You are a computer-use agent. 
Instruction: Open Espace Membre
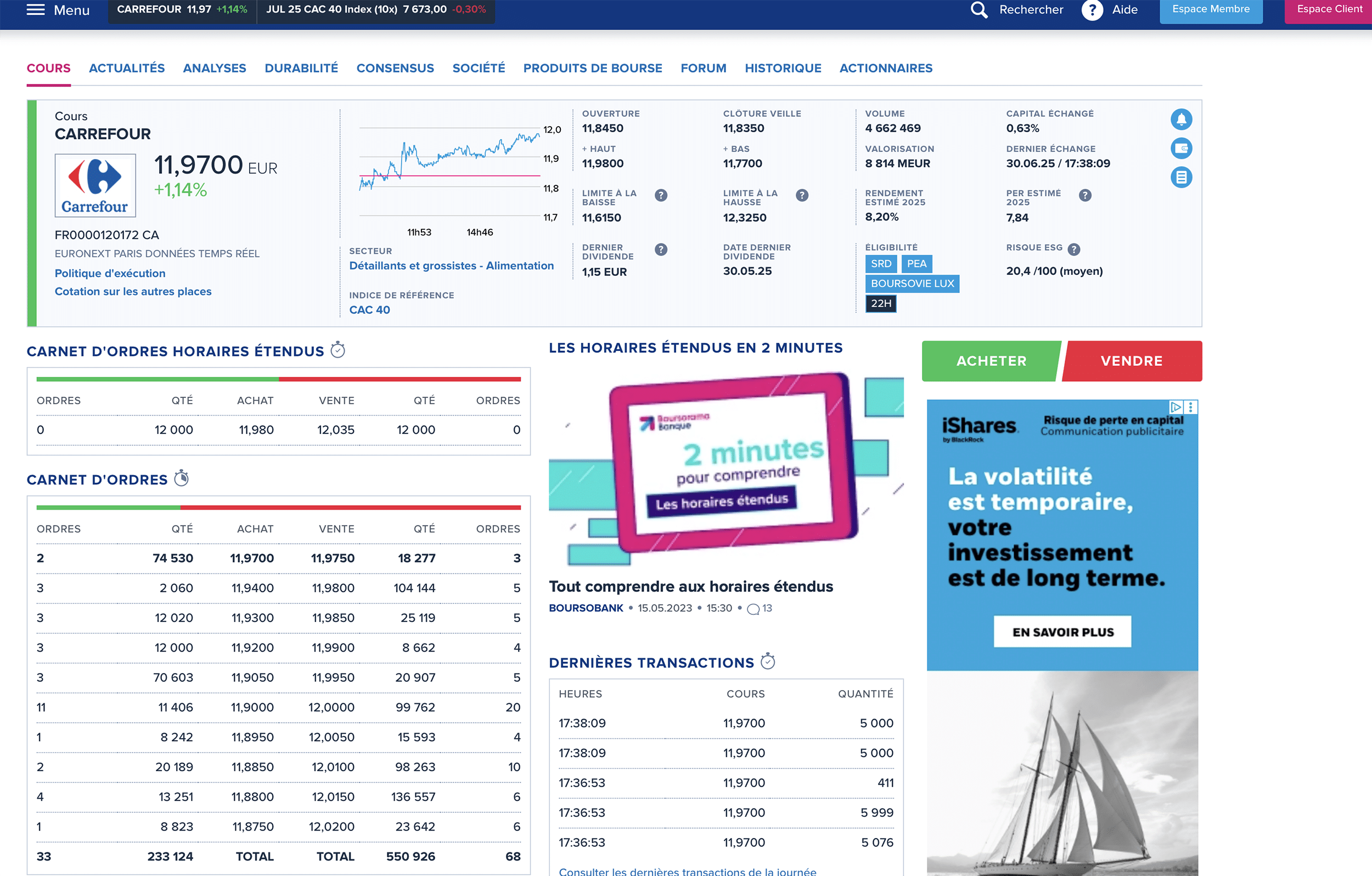[x=1211, y=10]
